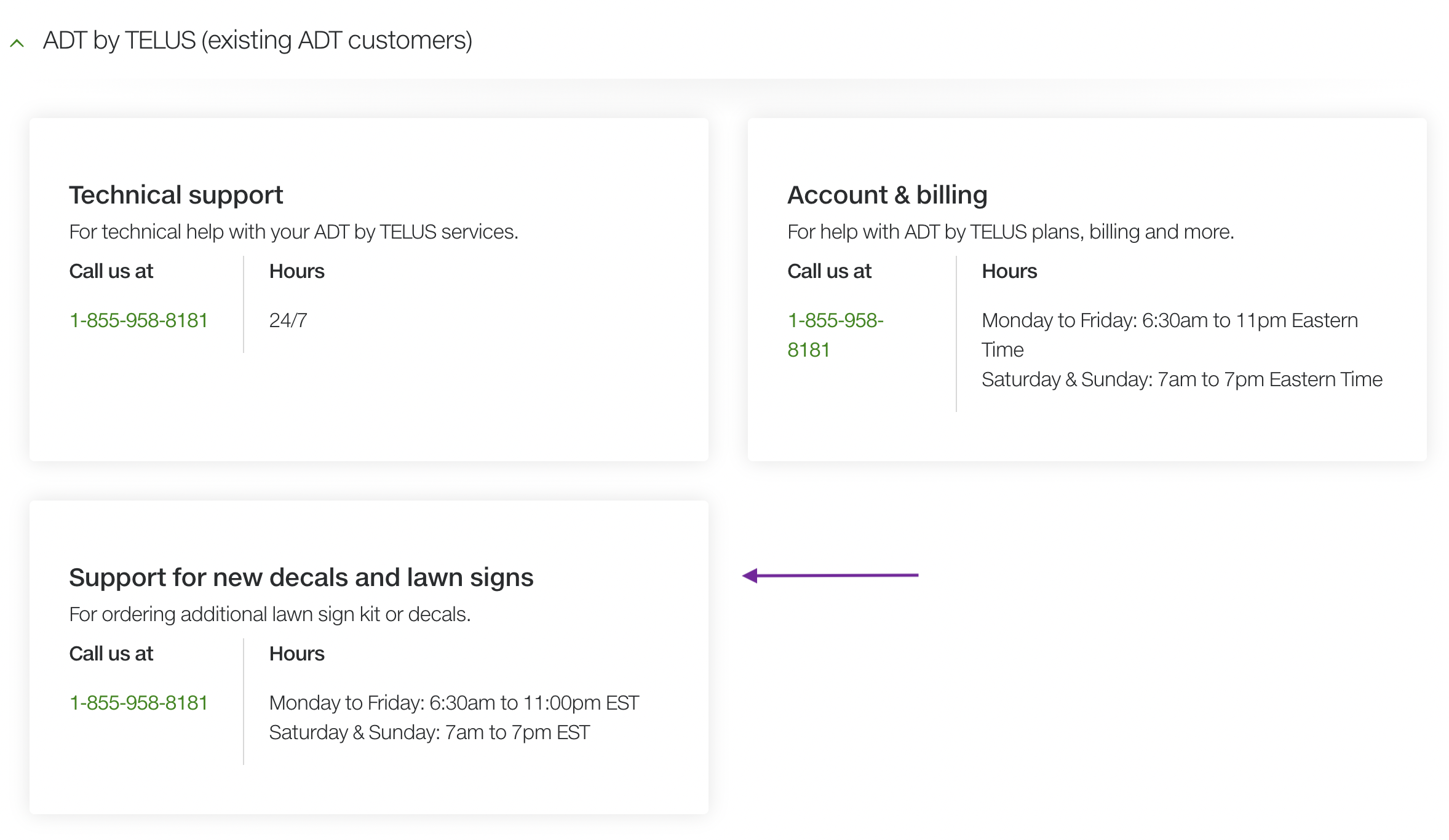The image size is (1449, 840).
Task: Call the Technical support phone number link
Action: coord(138,320)
